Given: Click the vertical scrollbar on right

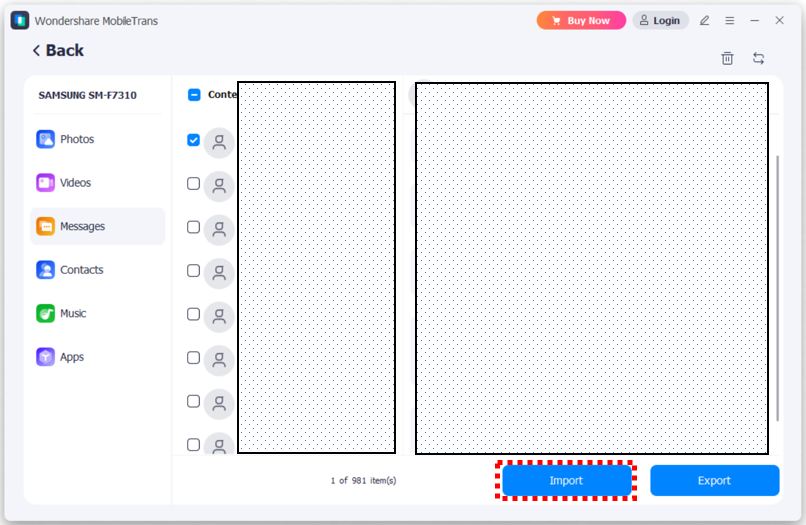Looking at the screenshot, I should tap(778, 288).
